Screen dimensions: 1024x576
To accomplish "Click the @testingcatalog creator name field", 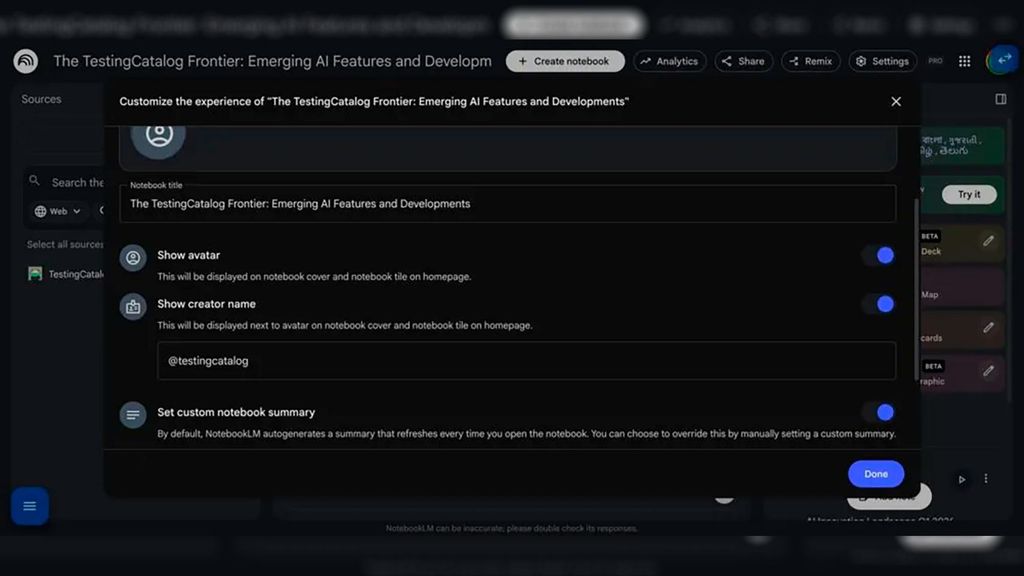I will tap(526, 360).
